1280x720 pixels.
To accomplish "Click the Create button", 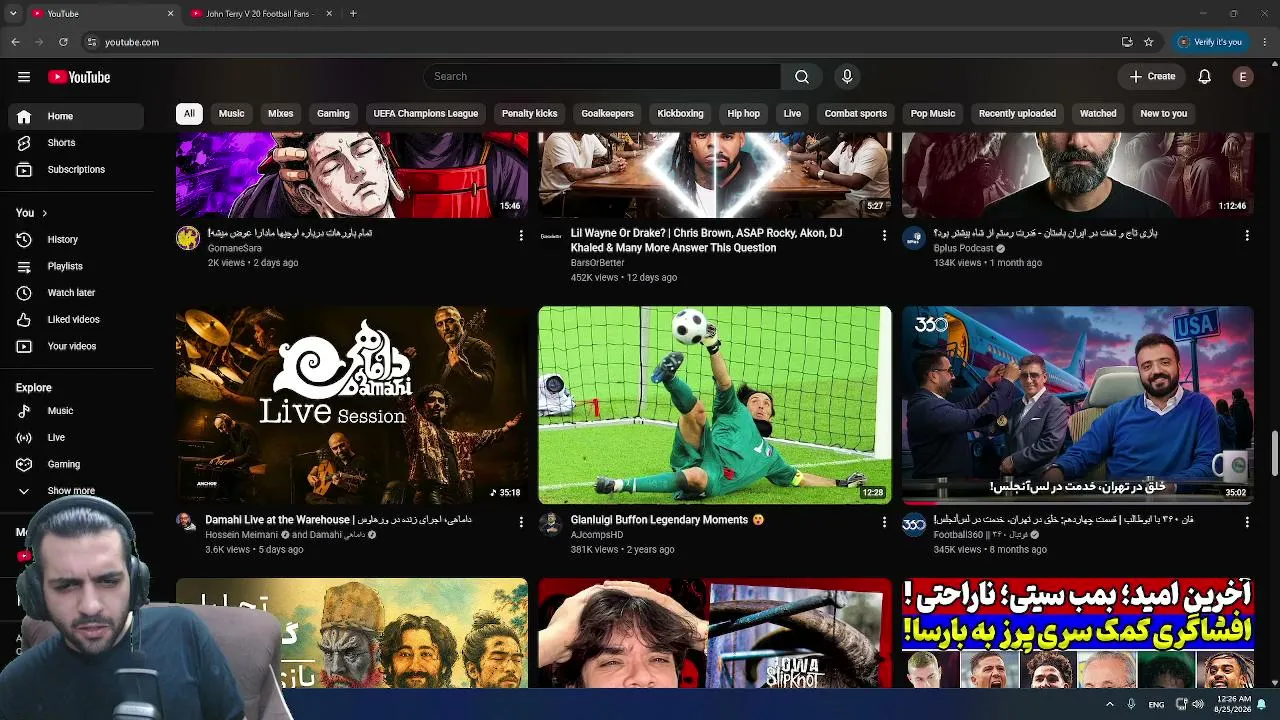I will click(1153, 76).
